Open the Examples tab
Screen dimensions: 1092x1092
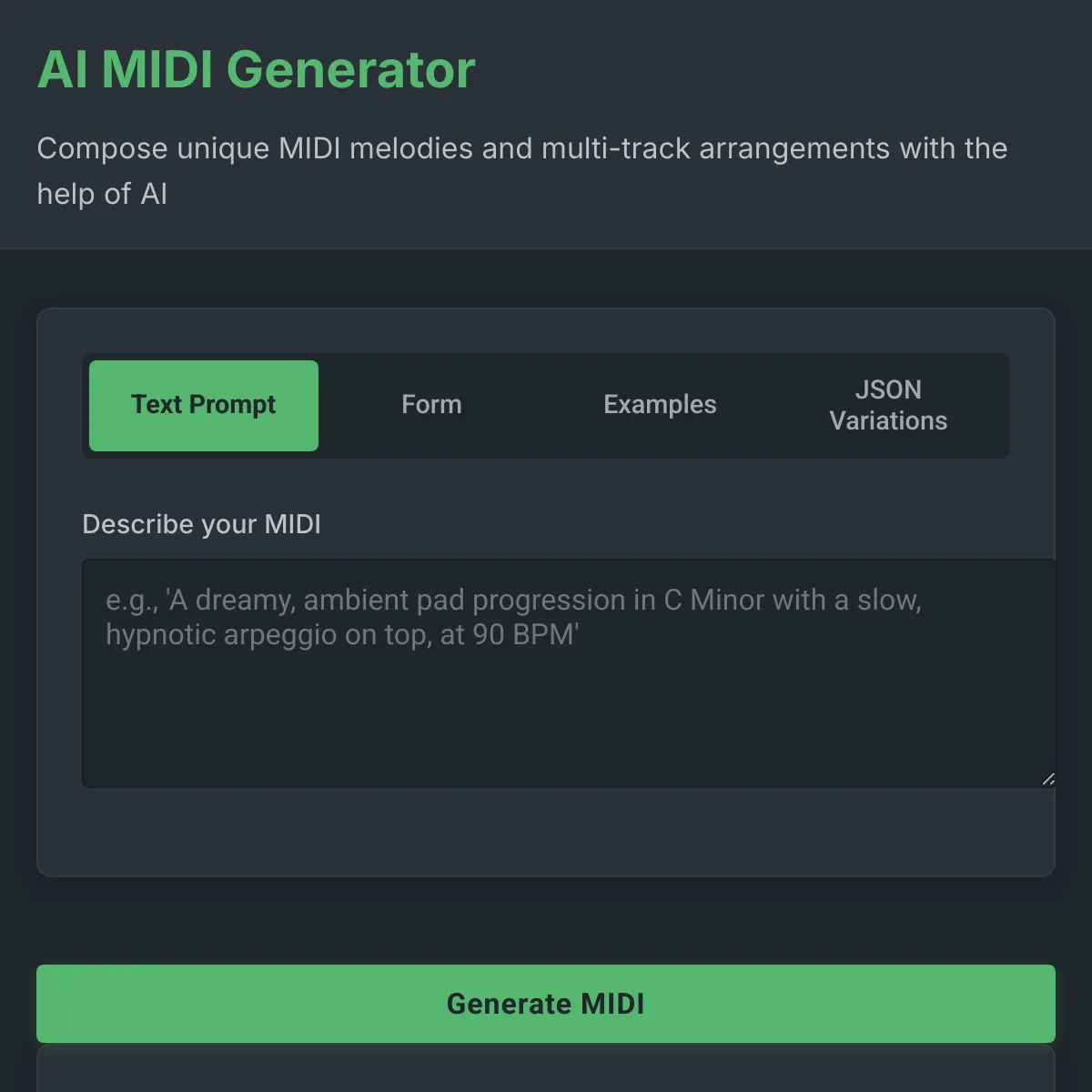[x=660, y=405]
